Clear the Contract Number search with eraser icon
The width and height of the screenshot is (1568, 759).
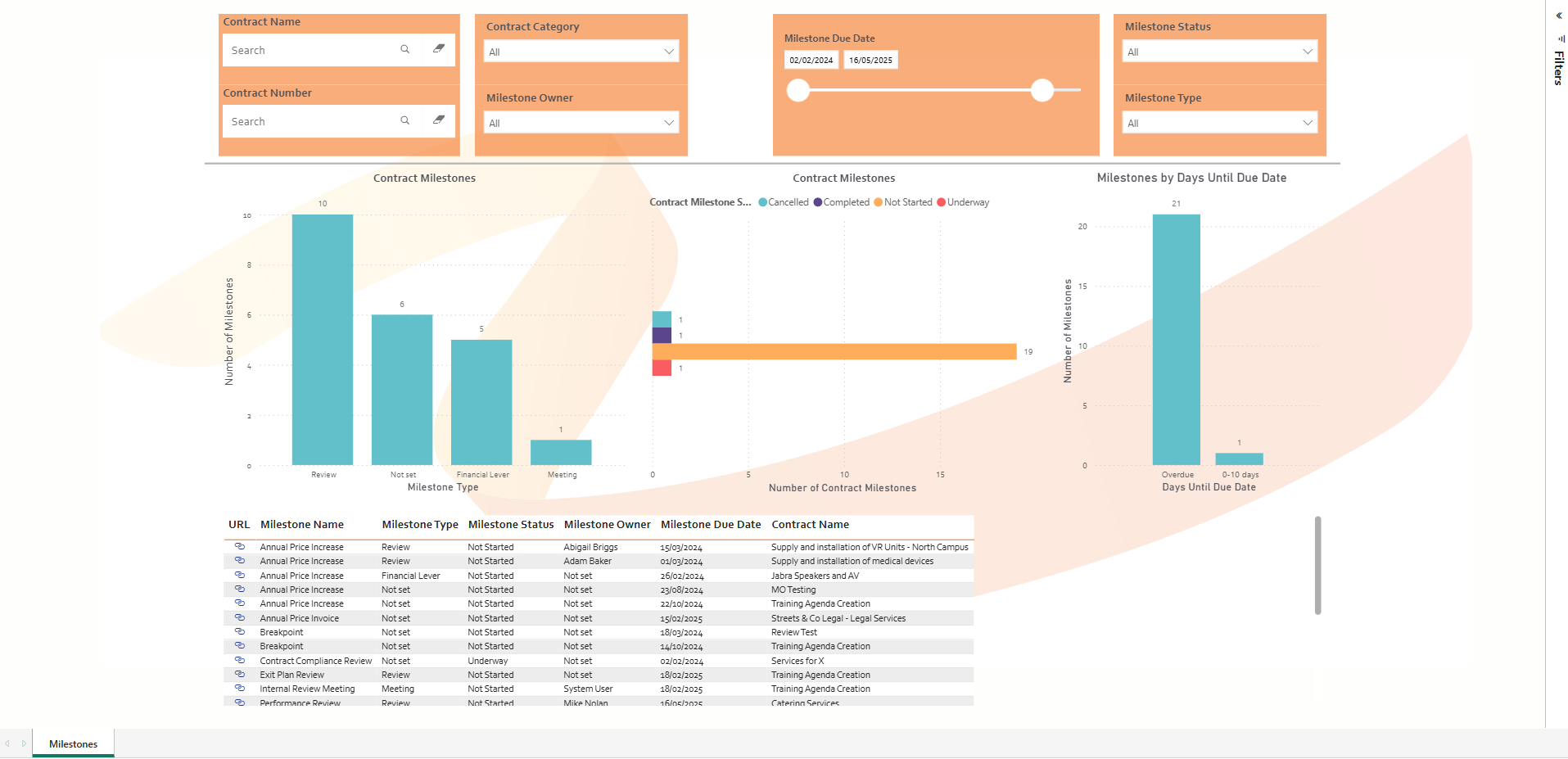click(439, 120)
